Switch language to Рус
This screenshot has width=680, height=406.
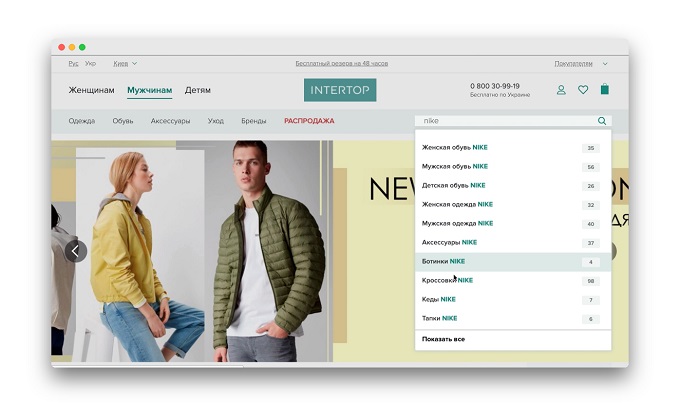[73, 63]
